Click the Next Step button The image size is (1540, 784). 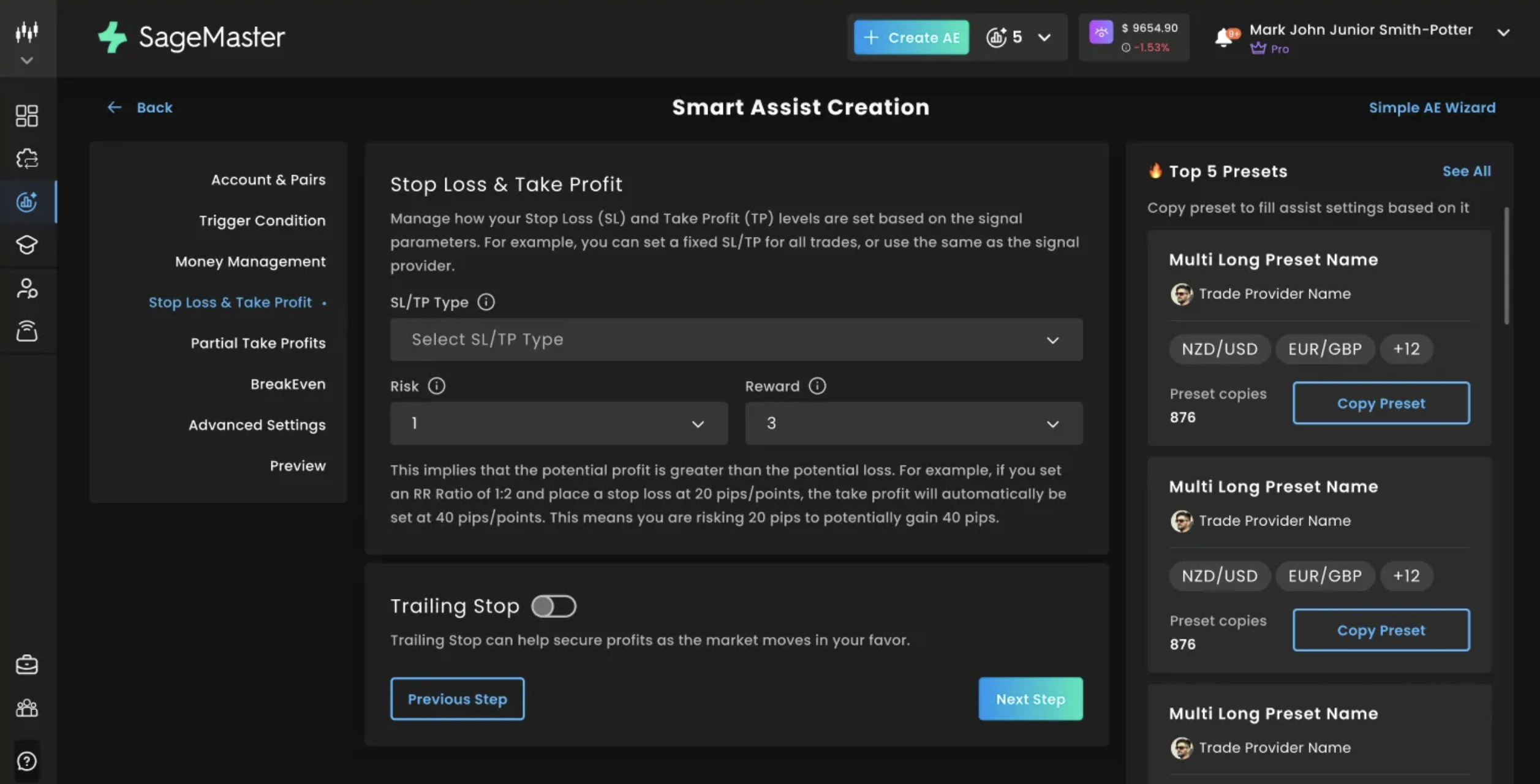1030,699
